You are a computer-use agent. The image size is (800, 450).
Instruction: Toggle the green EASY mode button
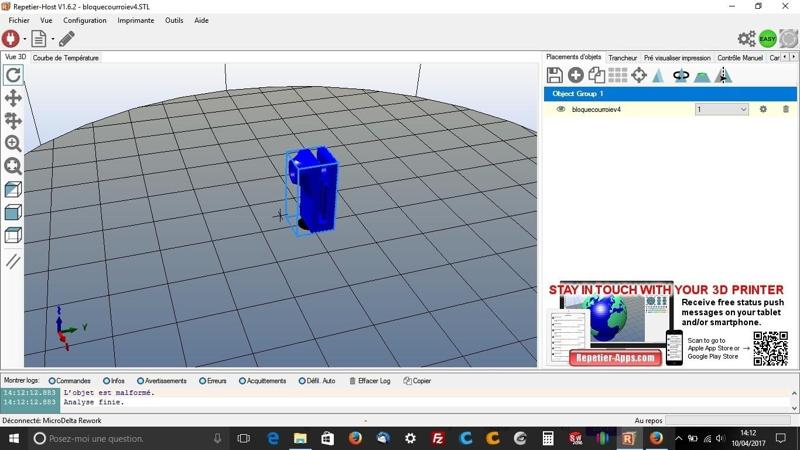(x=767, y=39)
